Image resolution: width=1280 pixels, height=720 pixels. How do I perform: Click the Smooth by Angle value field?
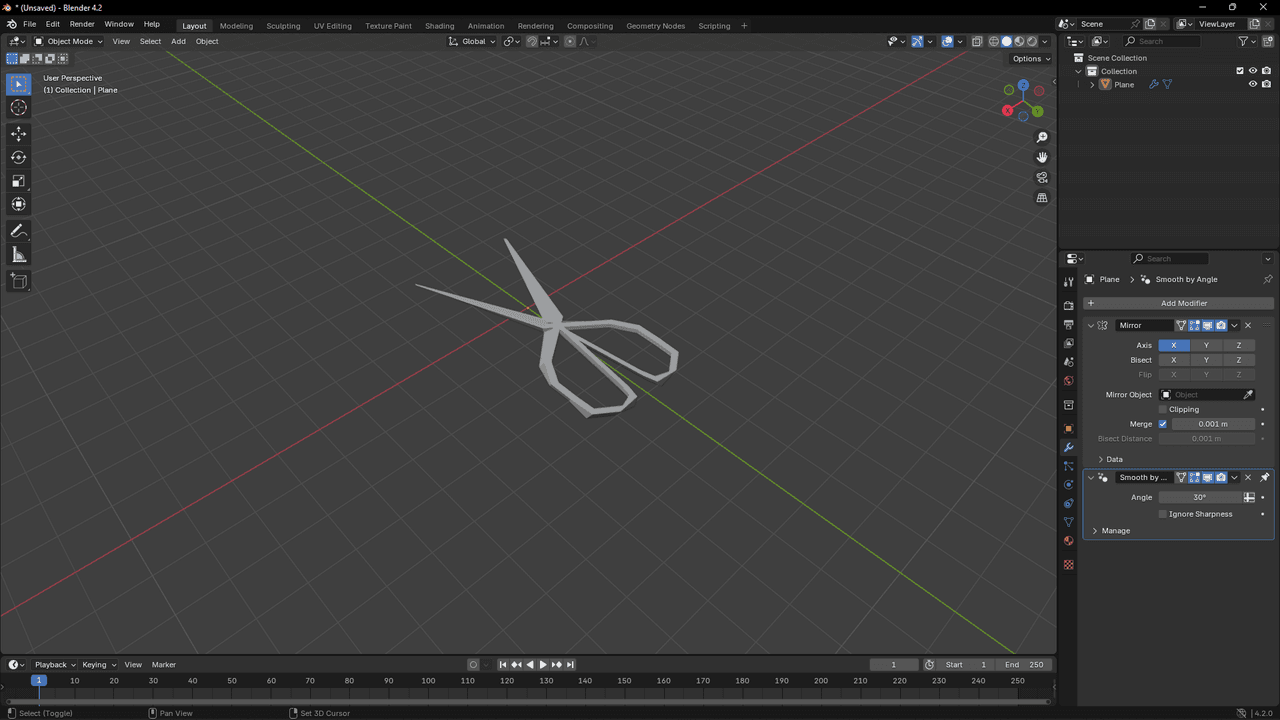pyautogui.click(x=1199, y=497)
